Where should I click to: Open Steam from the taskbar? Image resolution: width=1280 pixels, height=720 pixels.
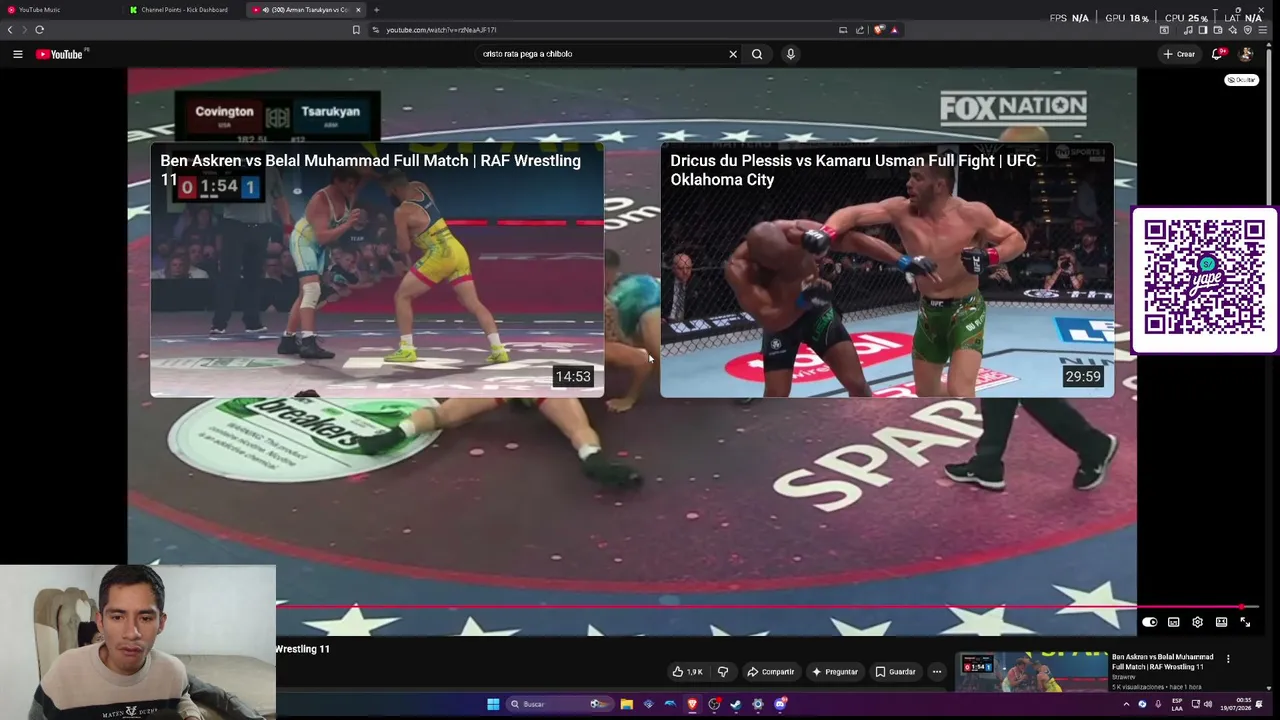(x=736, y=704)
